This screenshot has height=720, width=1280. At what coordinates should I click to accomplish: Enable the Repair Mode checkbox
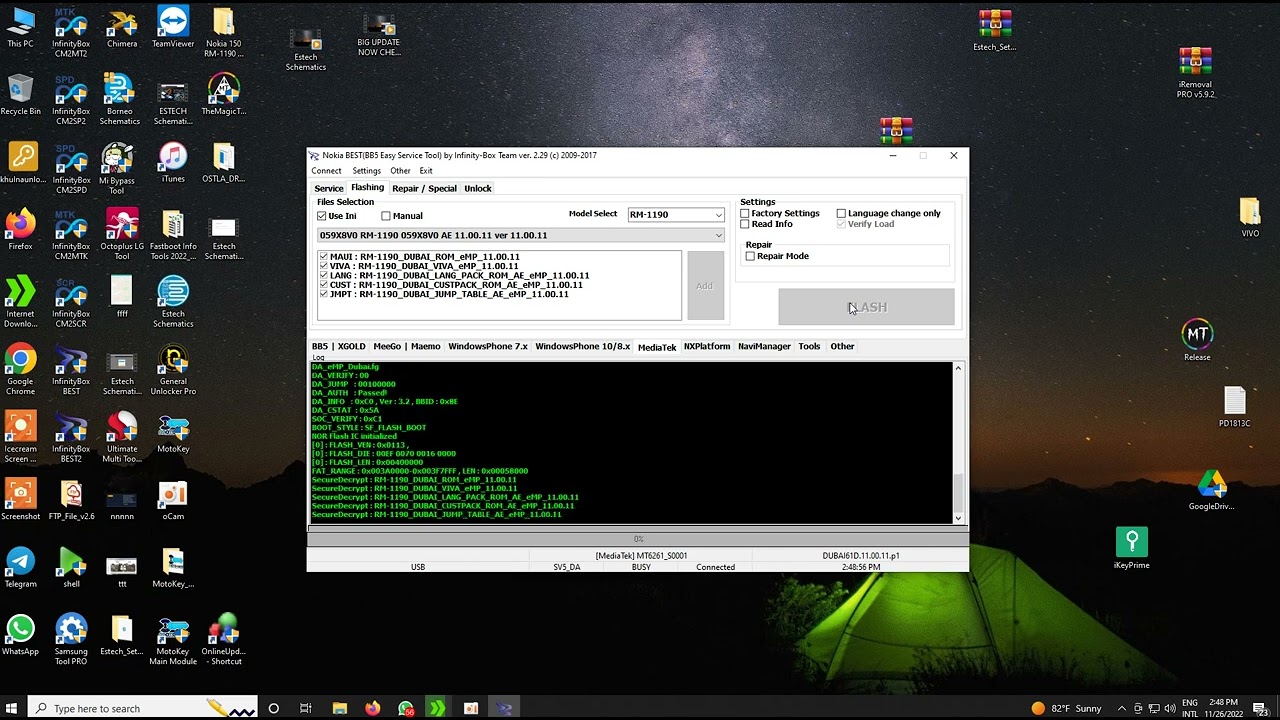pyautogui.click(x=750, y=256)
